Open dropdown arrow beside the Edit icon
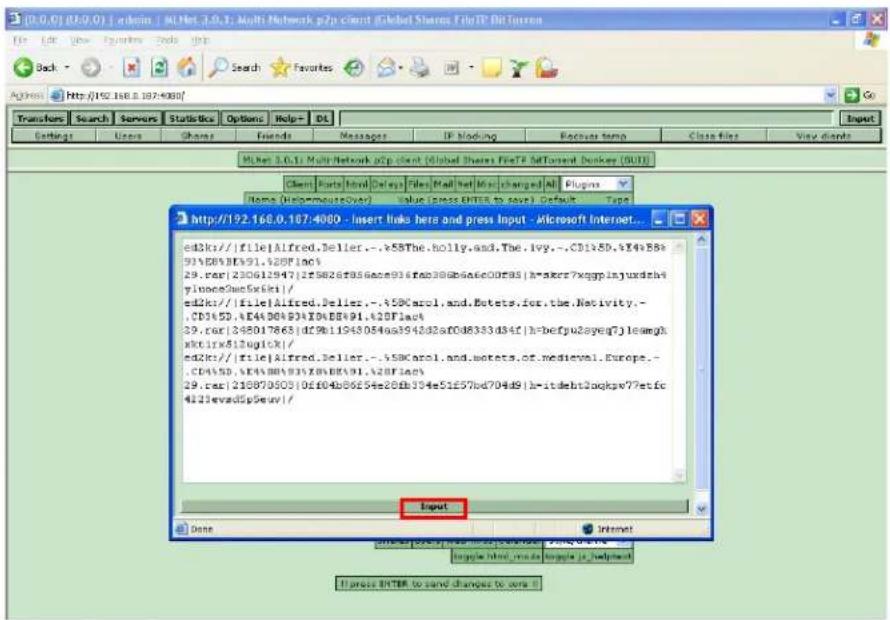 471,68
